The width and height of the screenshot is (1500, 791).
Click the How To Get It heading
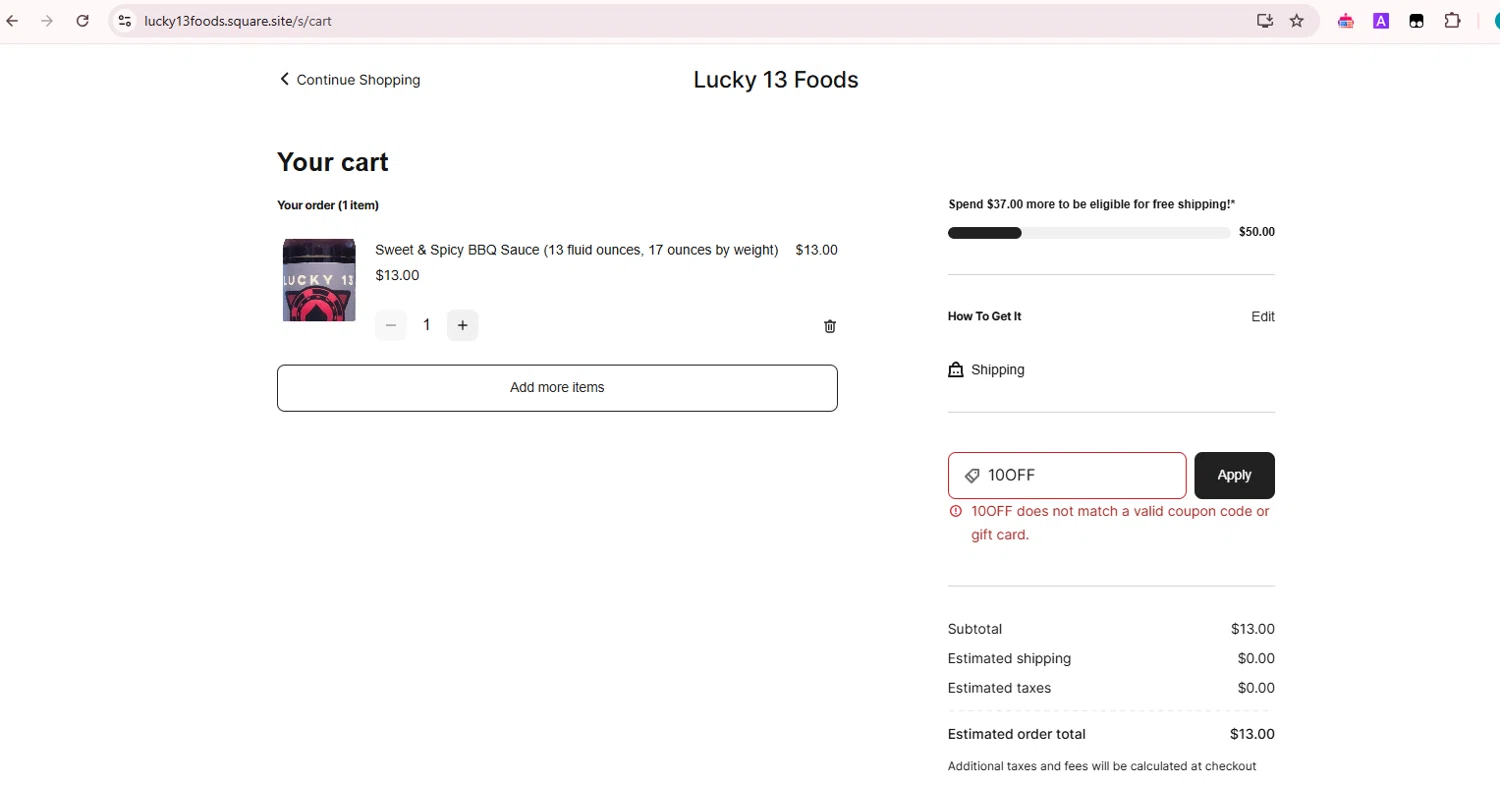click(x=985, y=317)
